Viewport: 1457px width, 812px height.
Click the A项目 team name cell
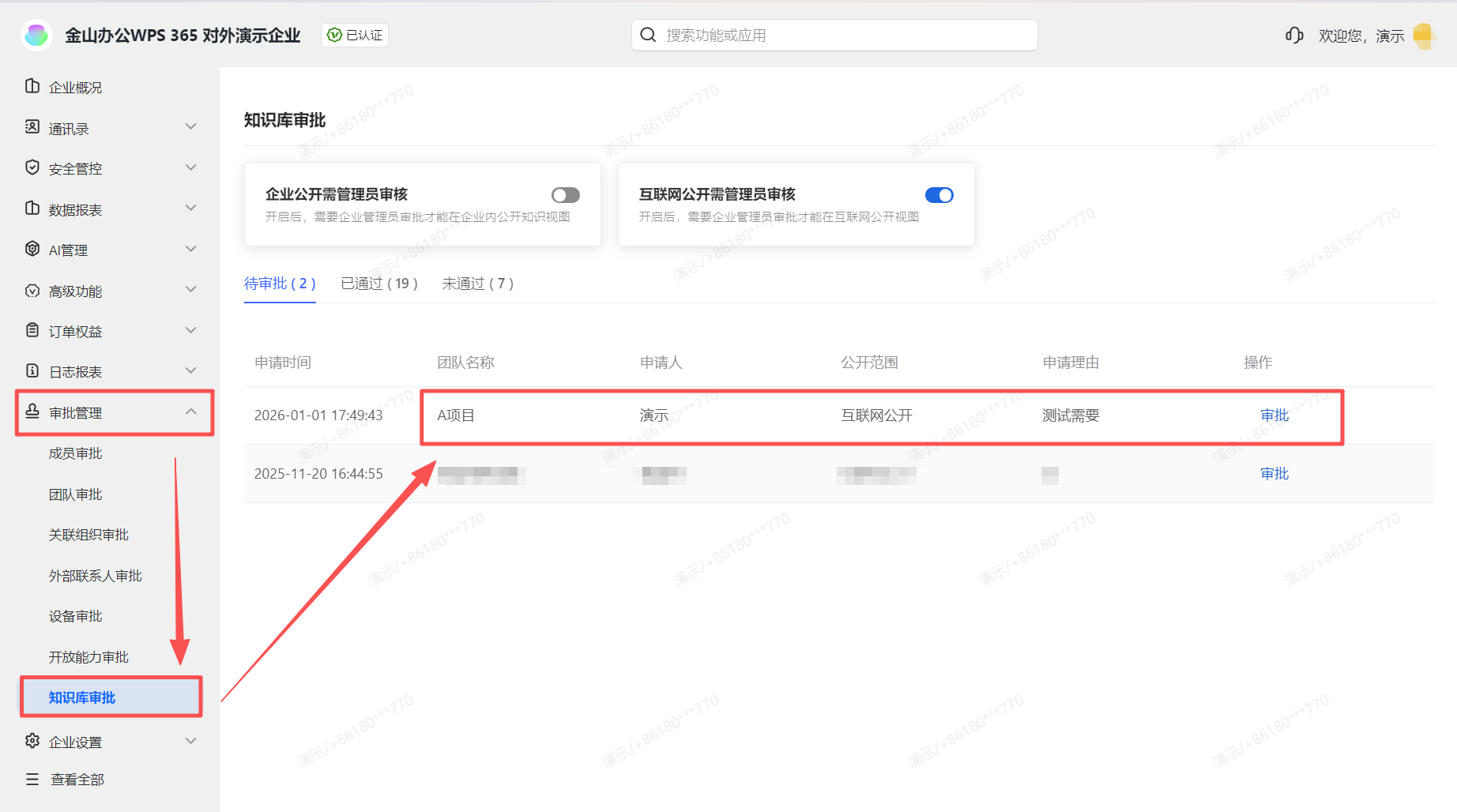[456, 415]
